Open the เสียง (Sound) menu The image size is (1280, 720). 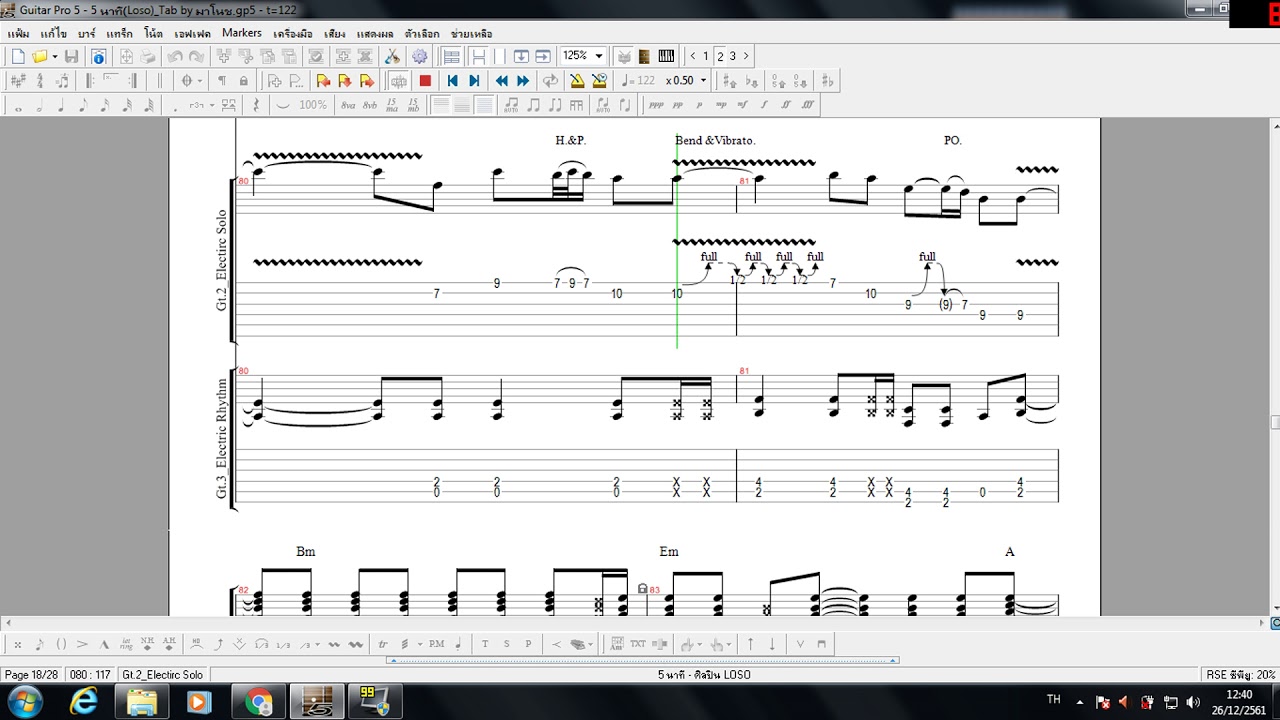335,33
